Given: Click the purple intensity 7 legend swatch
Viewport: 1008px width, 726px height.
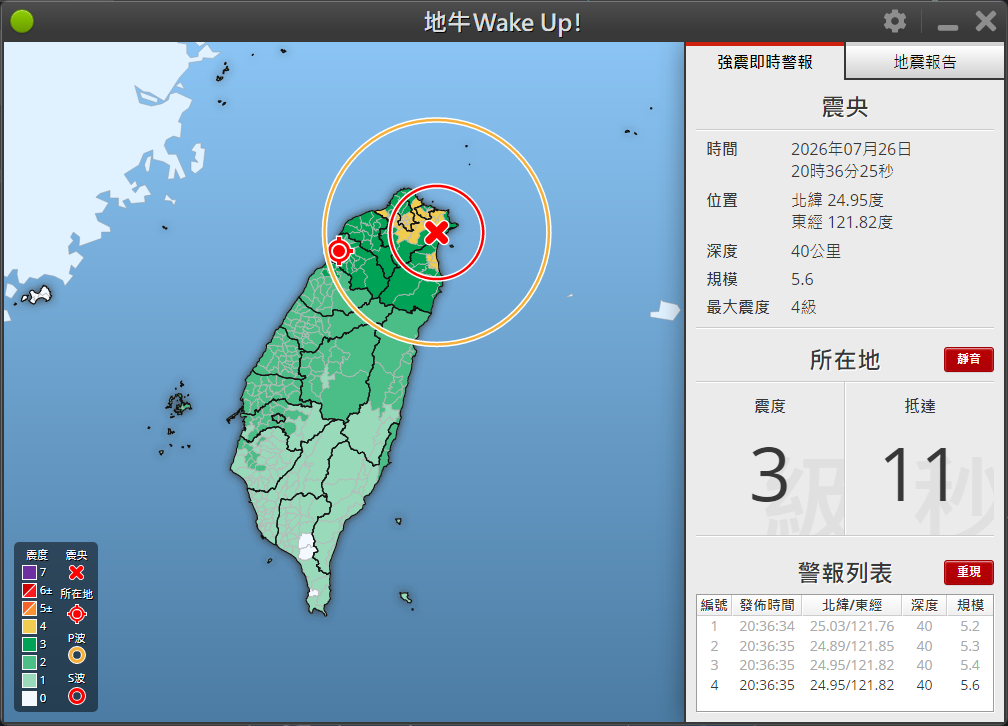Looking at the screenshot, I should click(x=29, y=572).
